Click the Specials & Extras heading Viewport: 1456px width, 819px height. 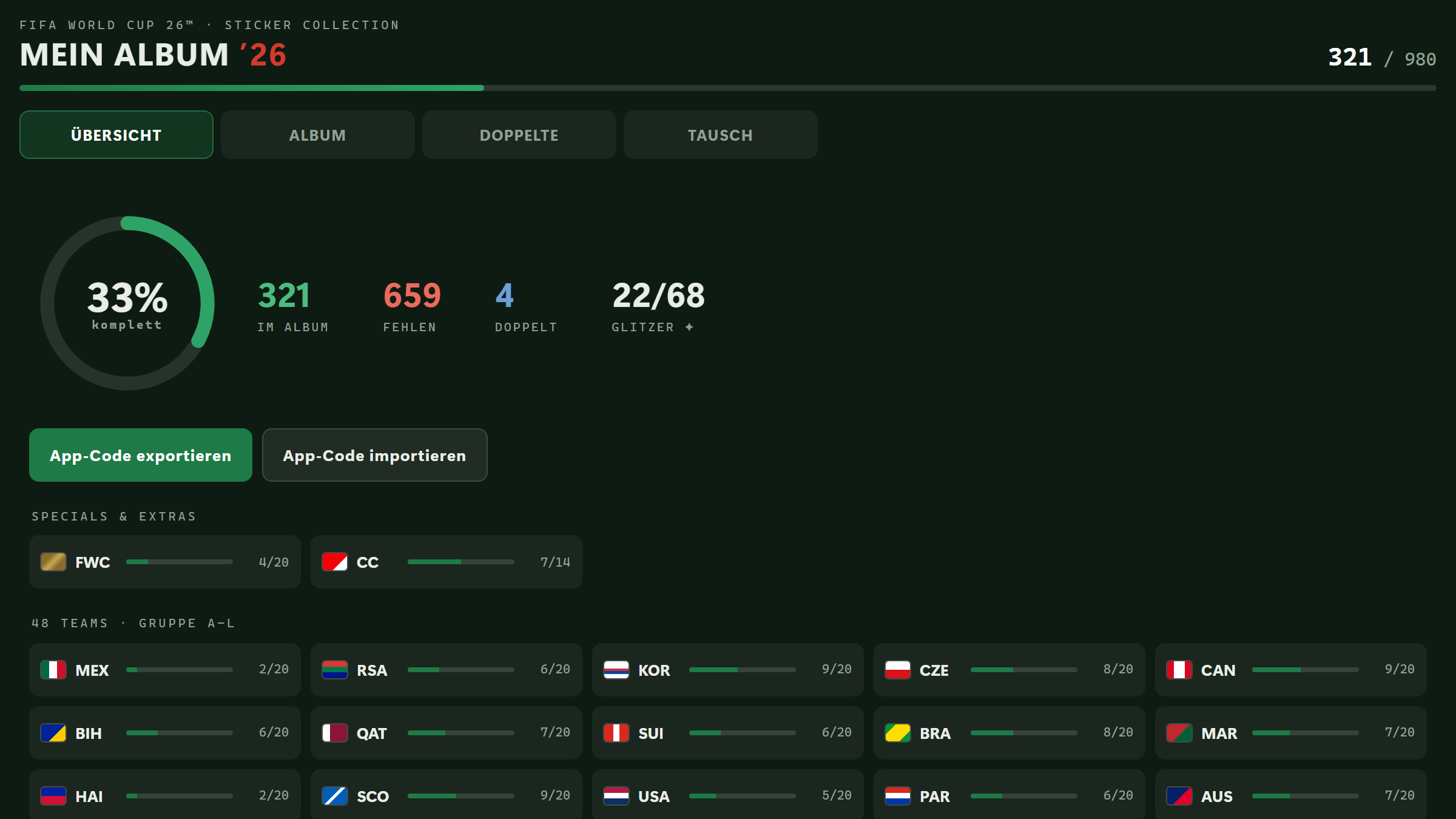click(x=114, y=516)
